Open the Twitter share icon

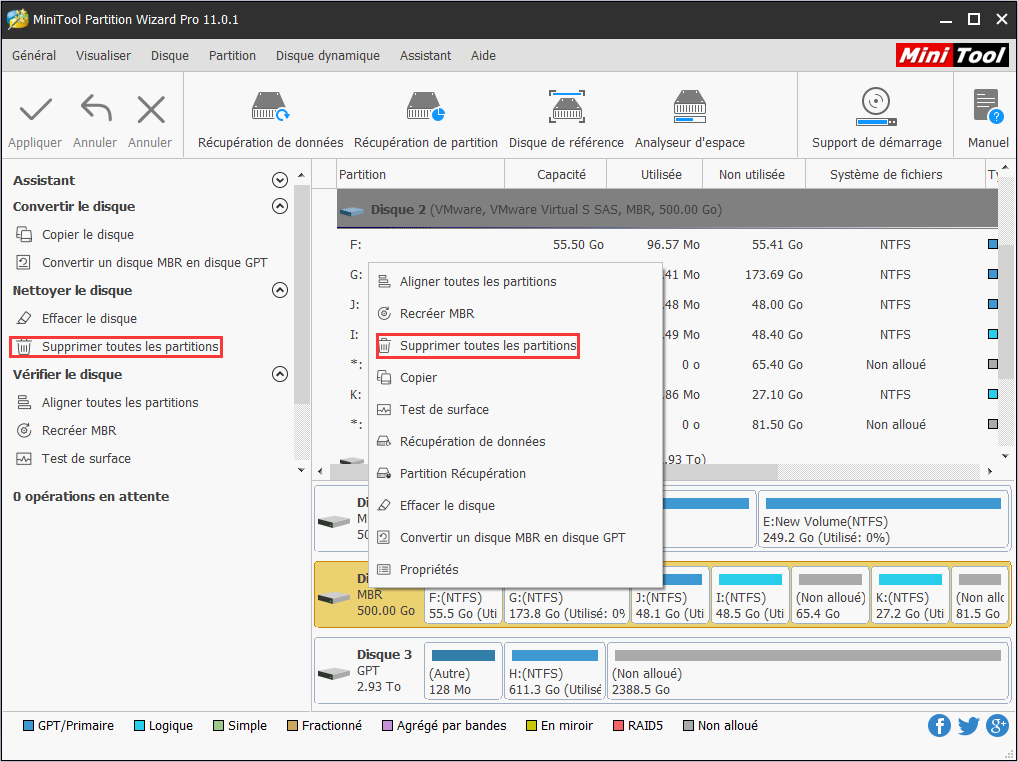(968, 725)
